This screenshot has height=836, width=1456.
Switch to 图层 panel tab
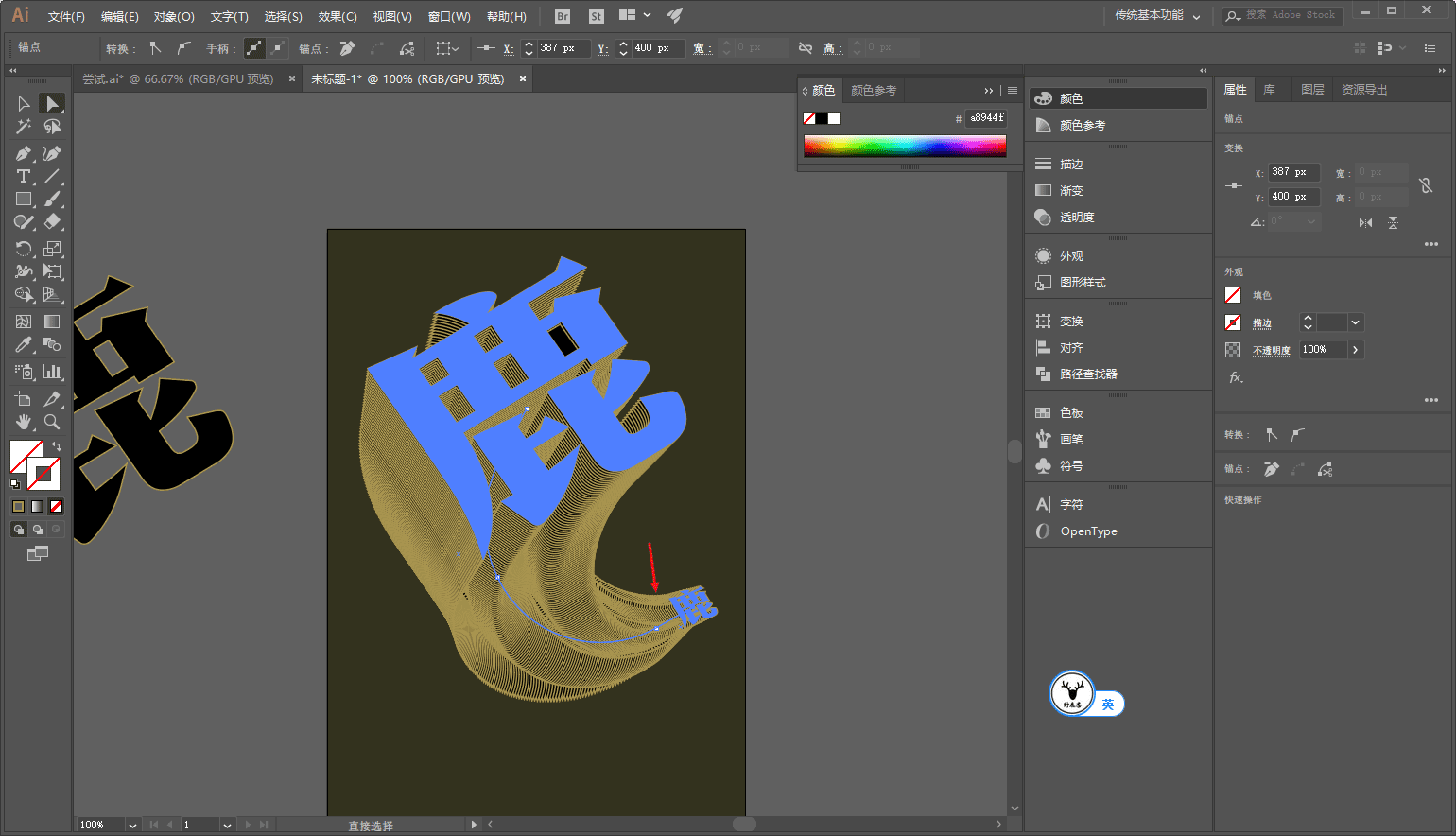point(1312,90)
